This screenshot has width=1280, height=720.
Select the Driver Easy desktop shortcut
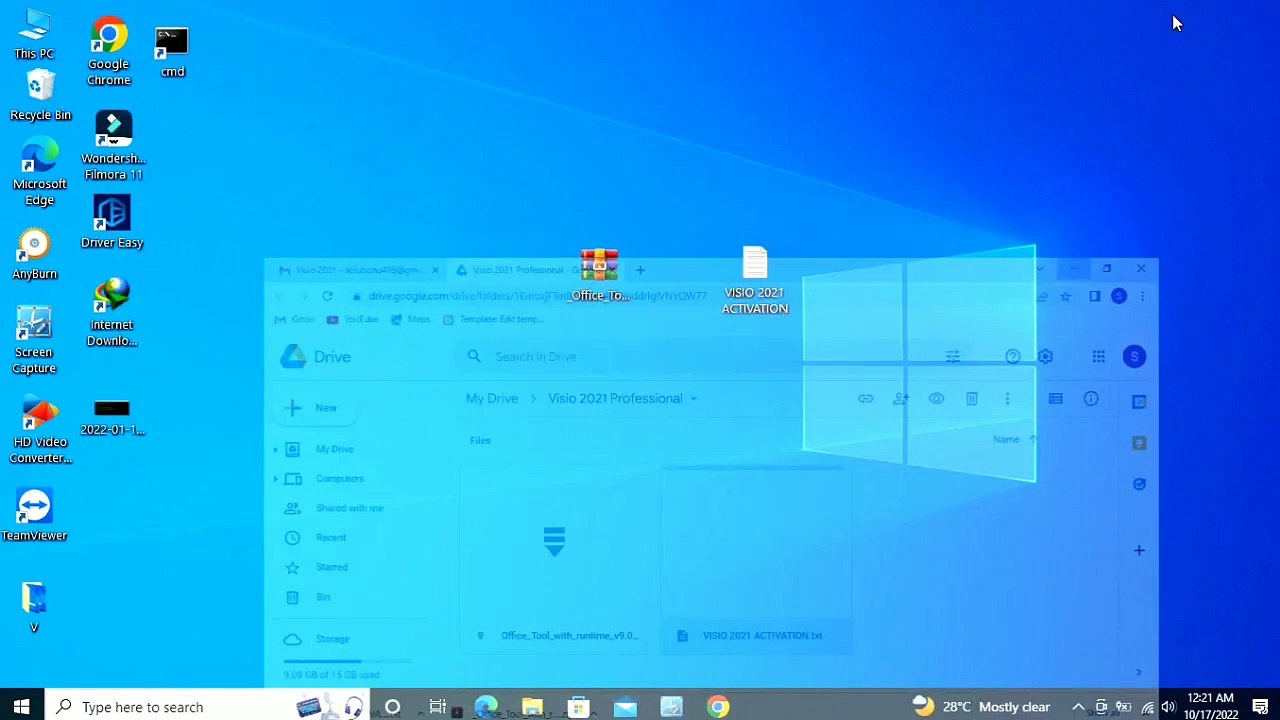coord(112,222)
